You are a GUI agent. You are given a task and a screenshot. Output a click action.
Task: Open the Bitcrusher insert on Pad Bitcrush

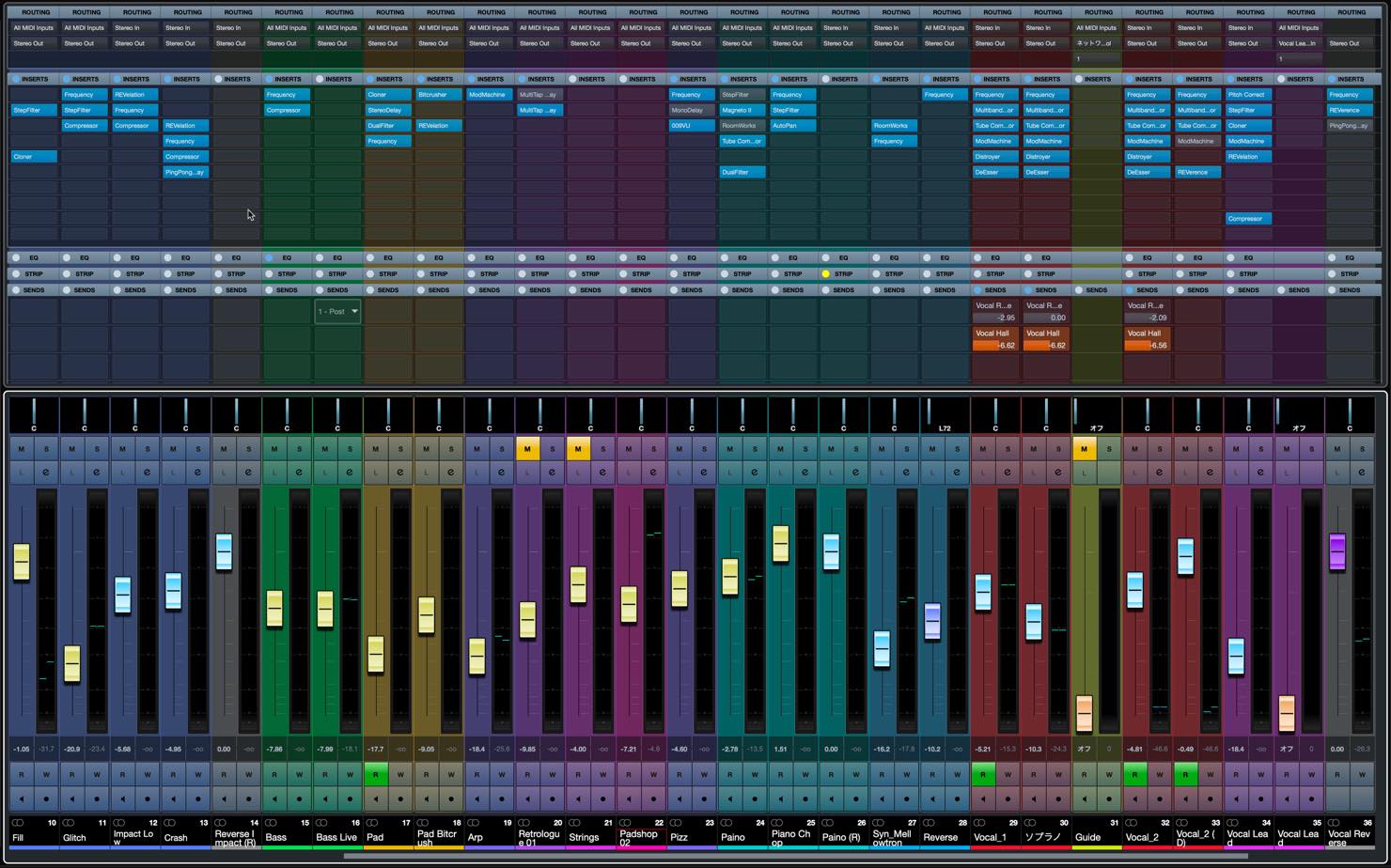(439, 95)
